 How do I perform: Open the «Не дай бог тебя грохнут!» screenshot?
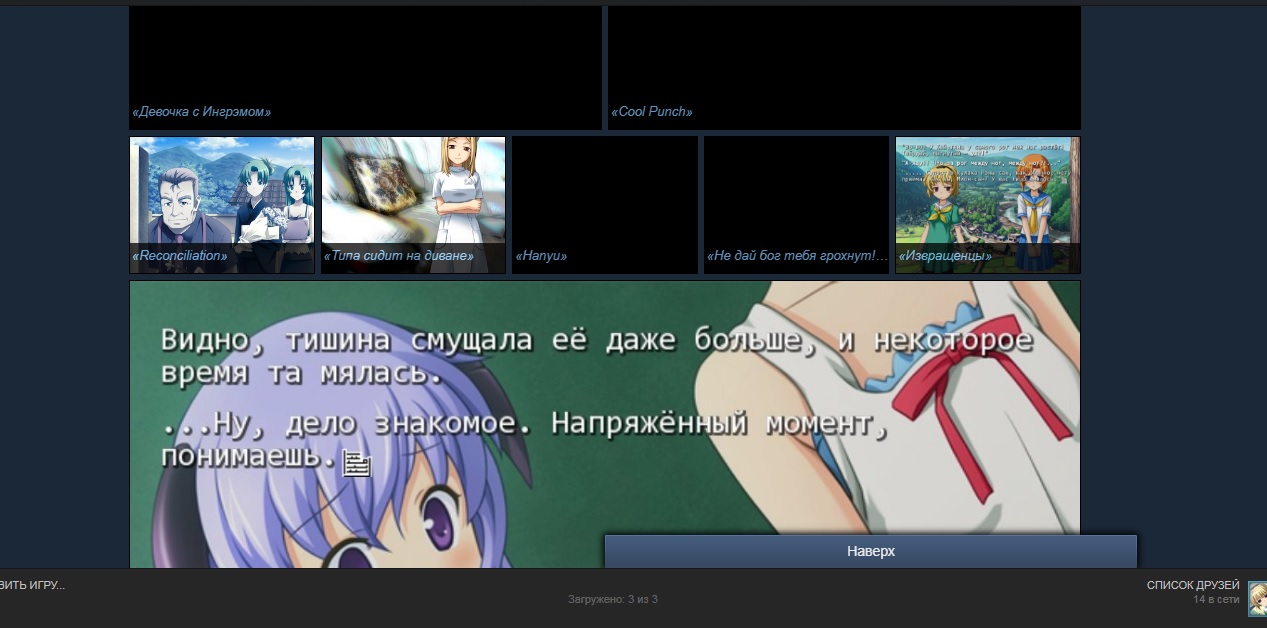796,205
